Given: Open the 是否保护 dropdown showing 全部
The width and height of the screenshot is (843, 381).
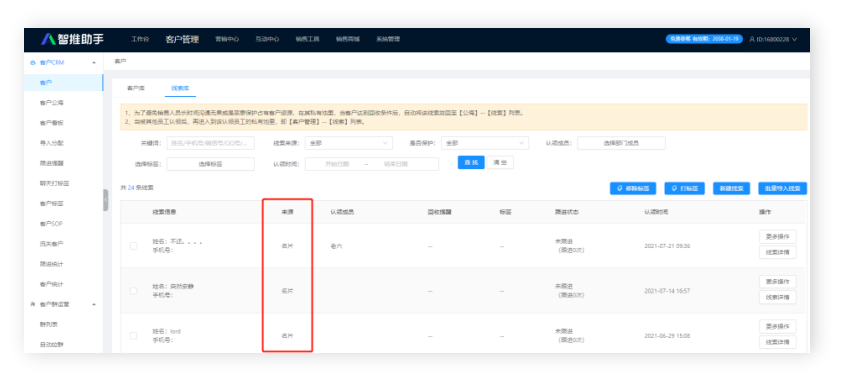Looking at the screenshot, I should coord(485,143).
